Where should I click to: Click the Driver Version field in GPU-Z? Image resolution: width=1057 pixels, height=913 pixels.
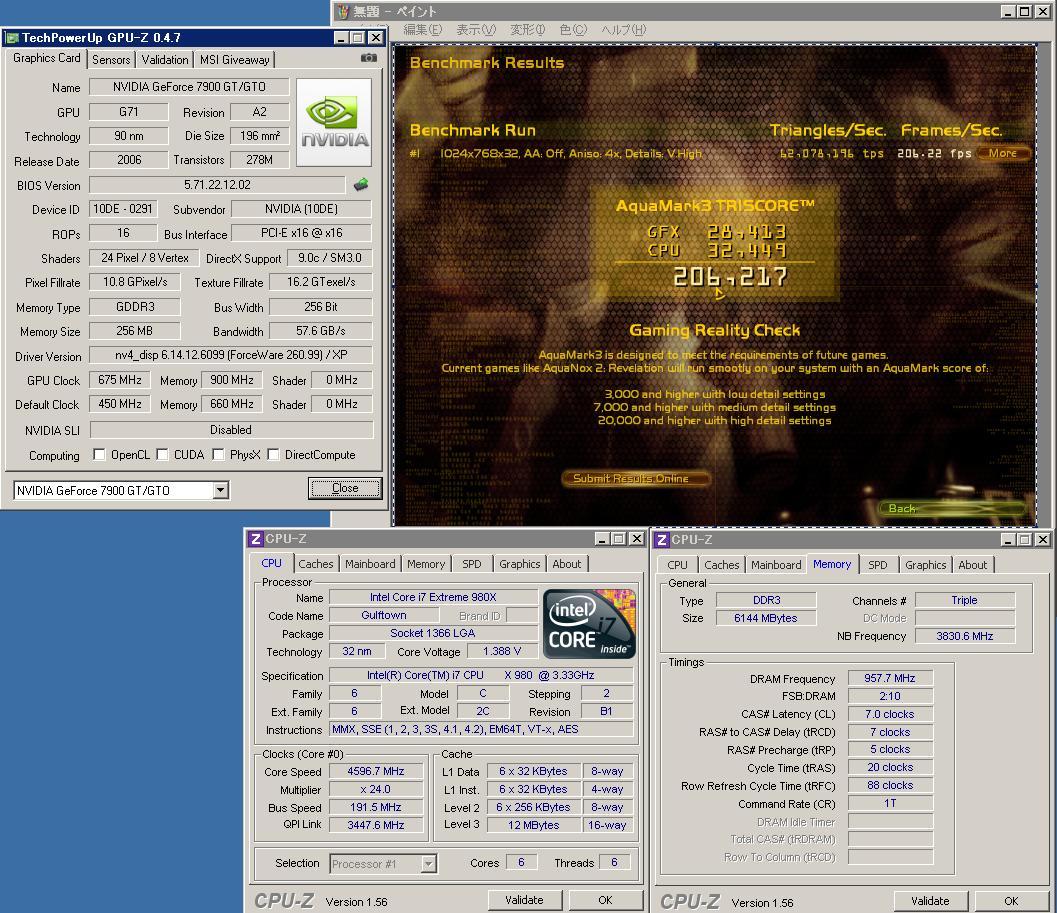coord(231,355)
